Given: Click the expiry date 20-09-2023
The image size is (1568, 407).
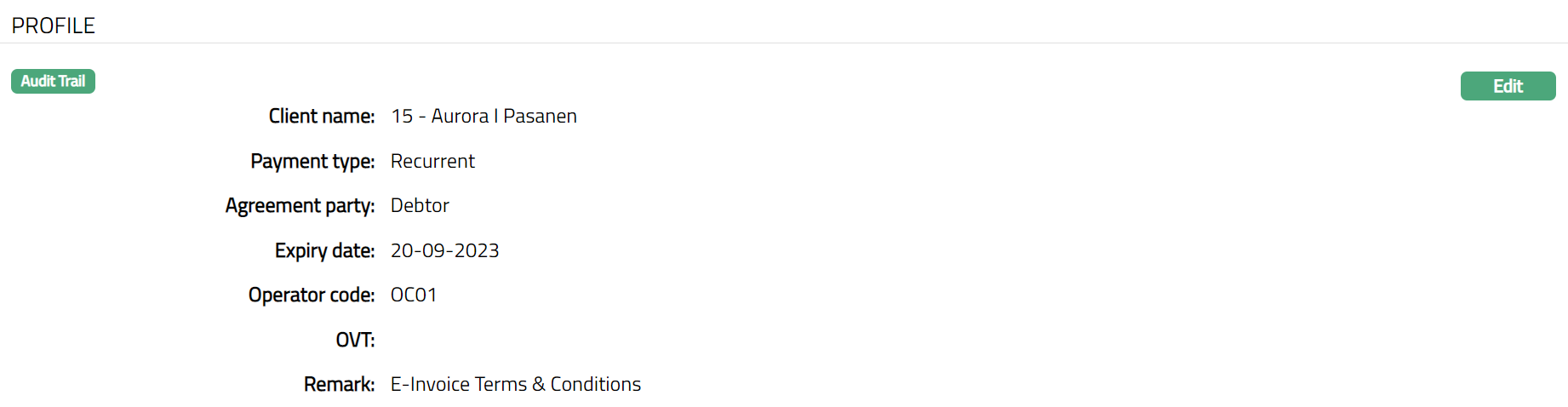Looking at the screenshot, I should [x=444, y=251].
